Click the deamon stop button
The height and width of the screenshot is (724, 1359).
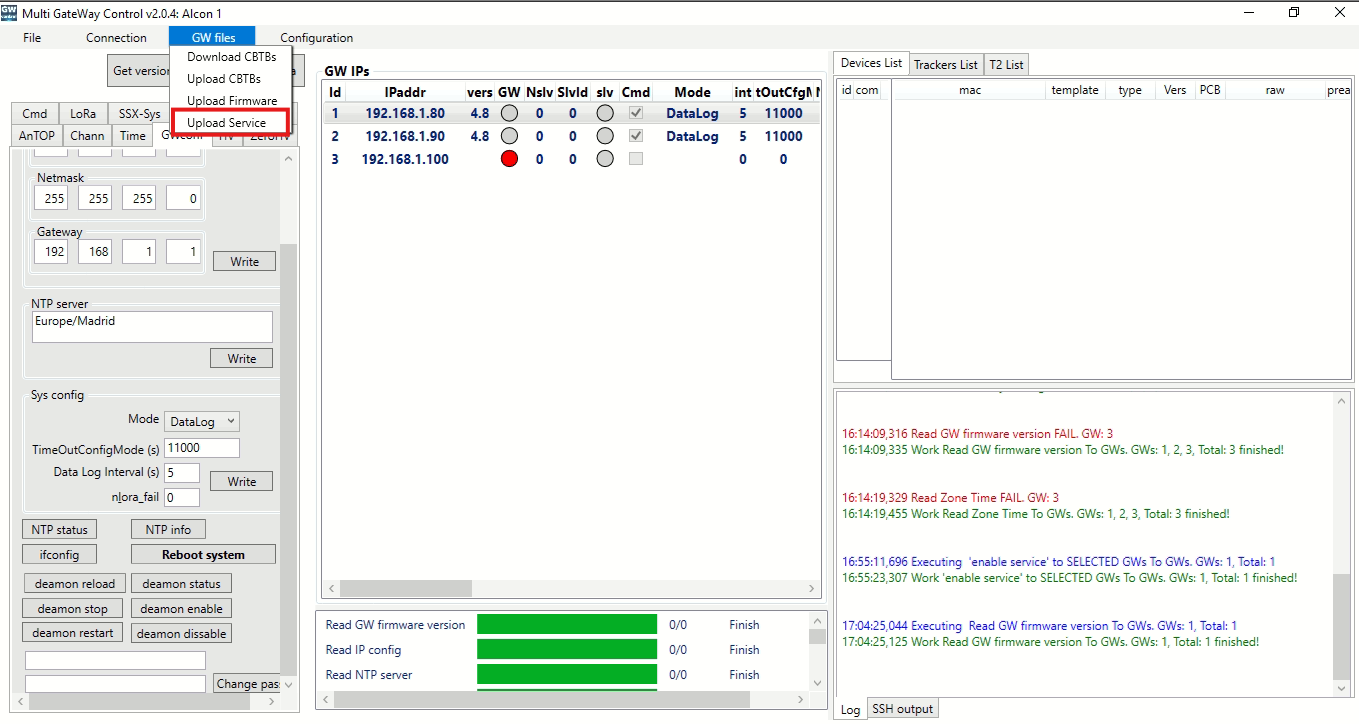(x=73, y=609)
